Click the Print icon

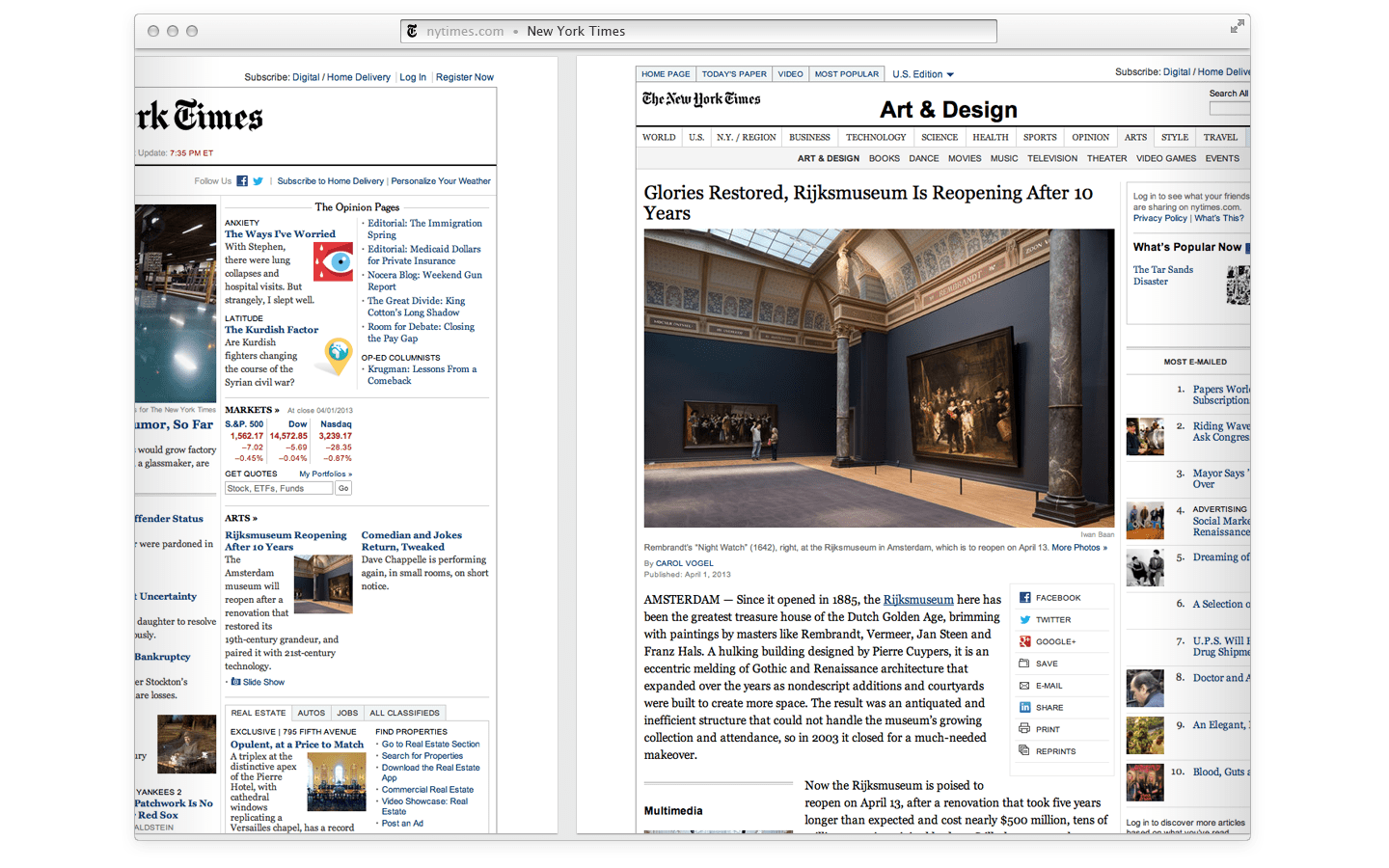1024,729
